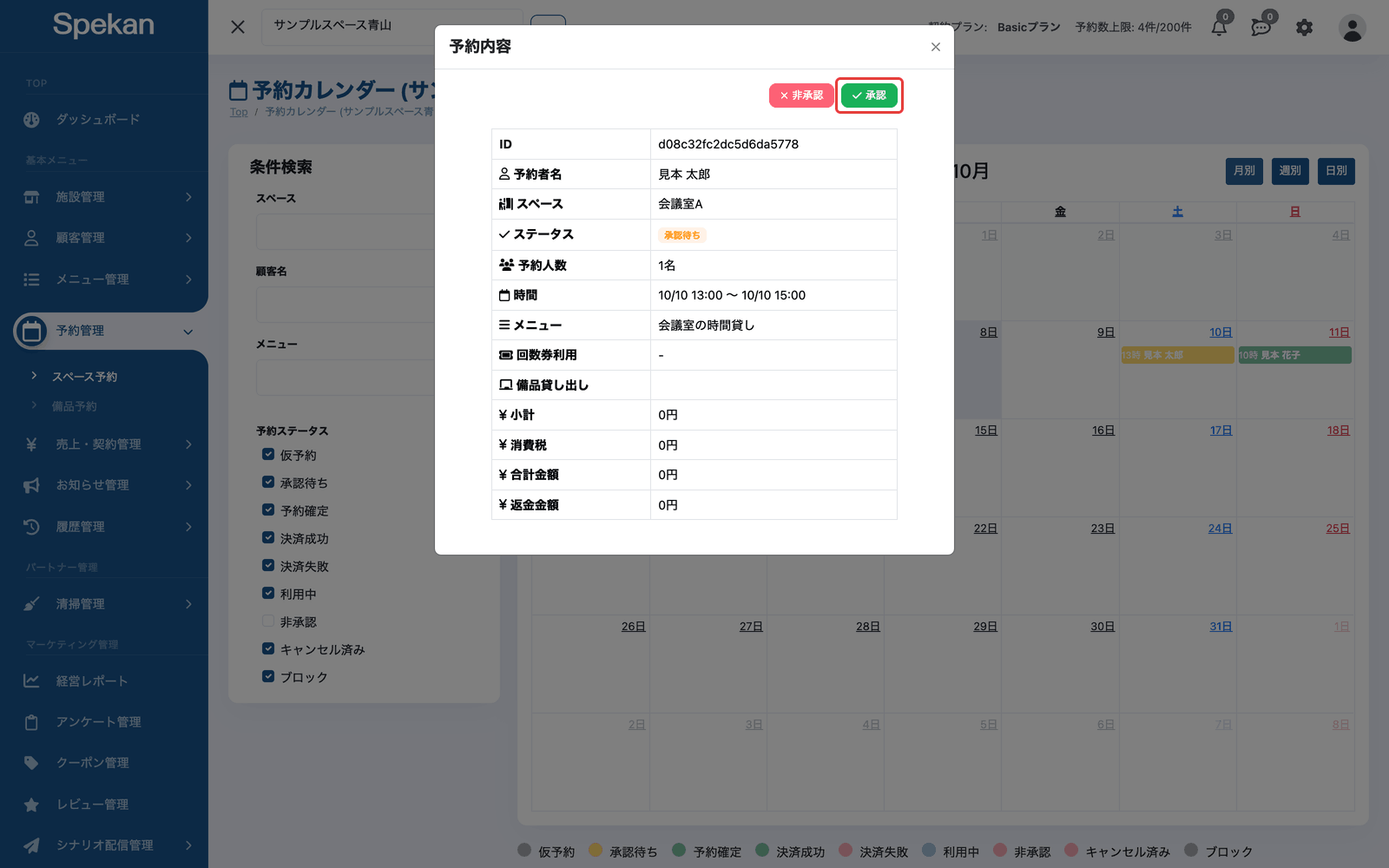Viewport: 1389px width, 868px height.
Task: Uncheck the 決済成功 status checkbox
Action: pos(268,537)
